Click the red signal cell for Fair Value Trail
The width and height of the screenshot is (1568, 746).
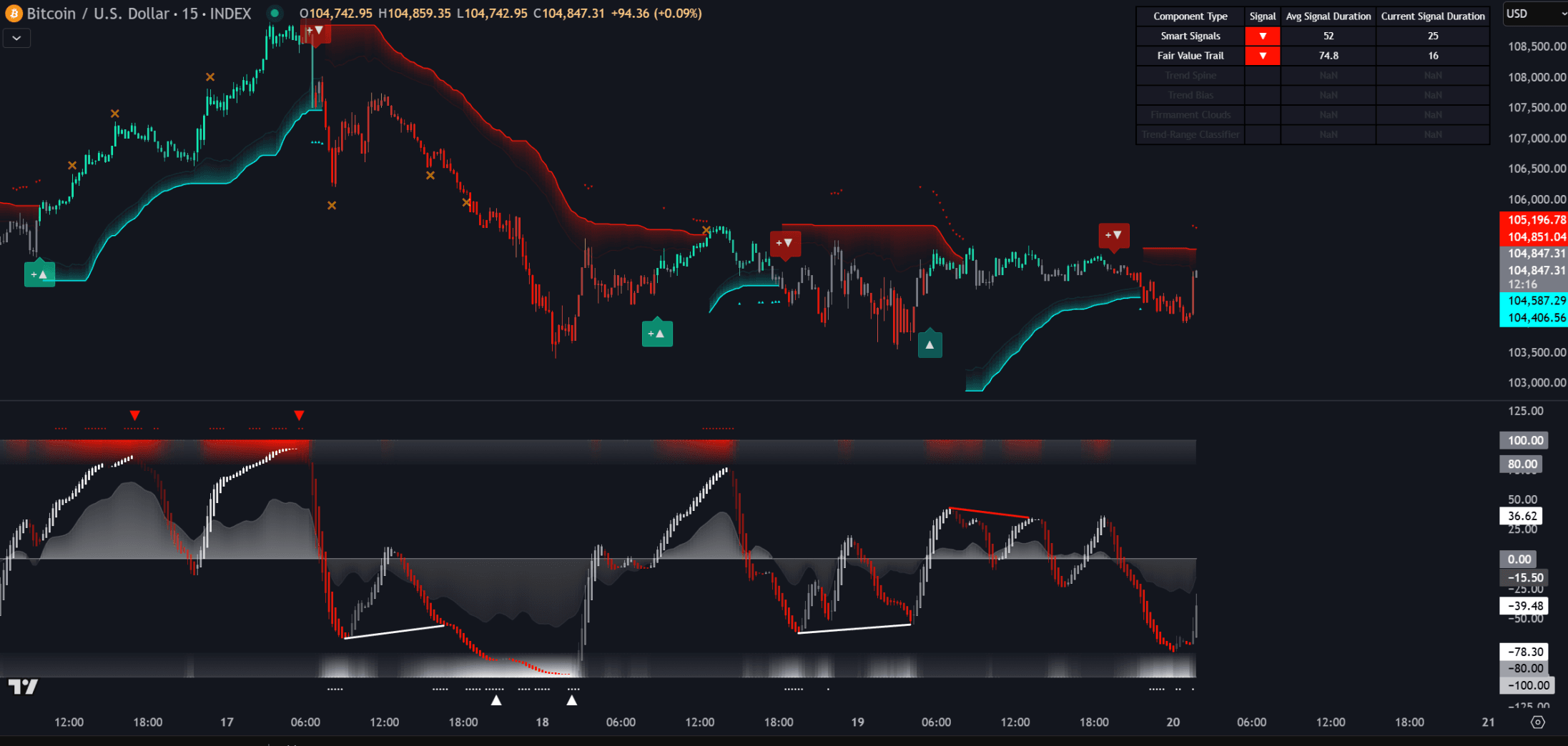1262,56
